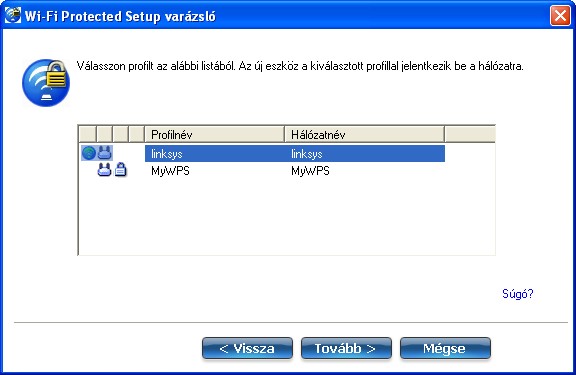Image resolution: width=576 pixels, height=375 pixels.
Task: Select the linksys profile name
Action: [x=167, y=154]
